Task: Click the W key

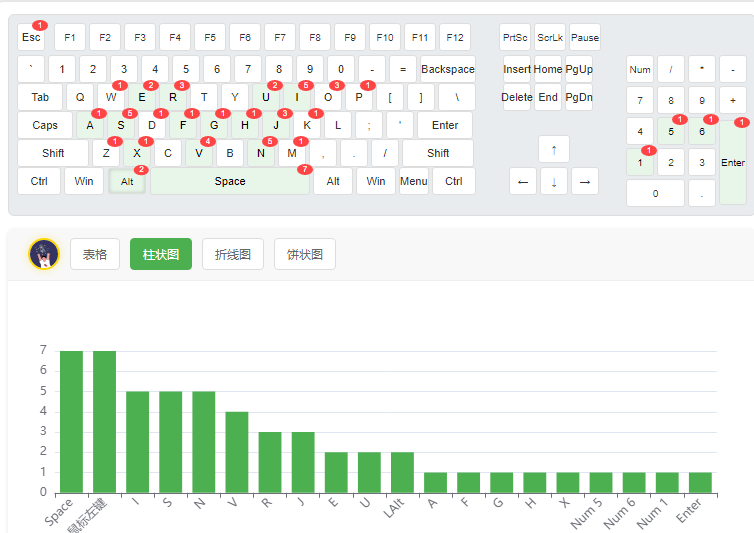Action: [111, 97]
